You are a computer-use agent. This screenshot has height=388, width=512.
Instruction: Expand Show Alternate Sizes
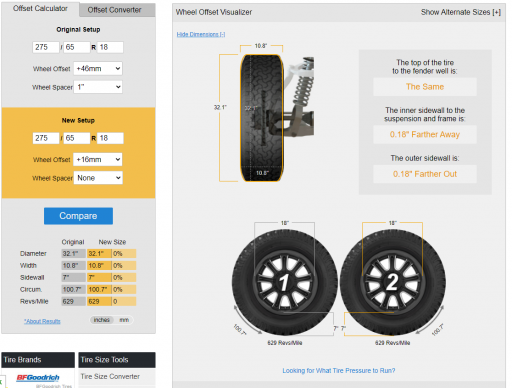tap(461, 12)
